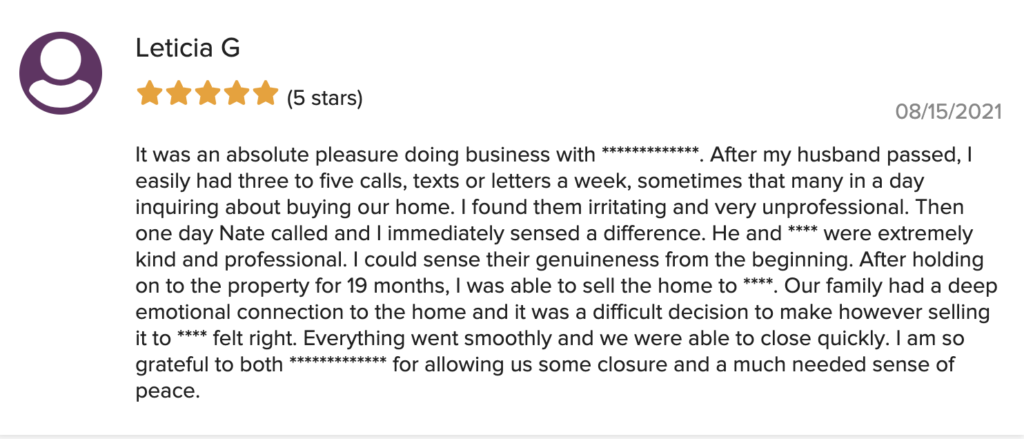Select the fifth rating star
Screen dimensions: 1024x439
coord(266,93)
